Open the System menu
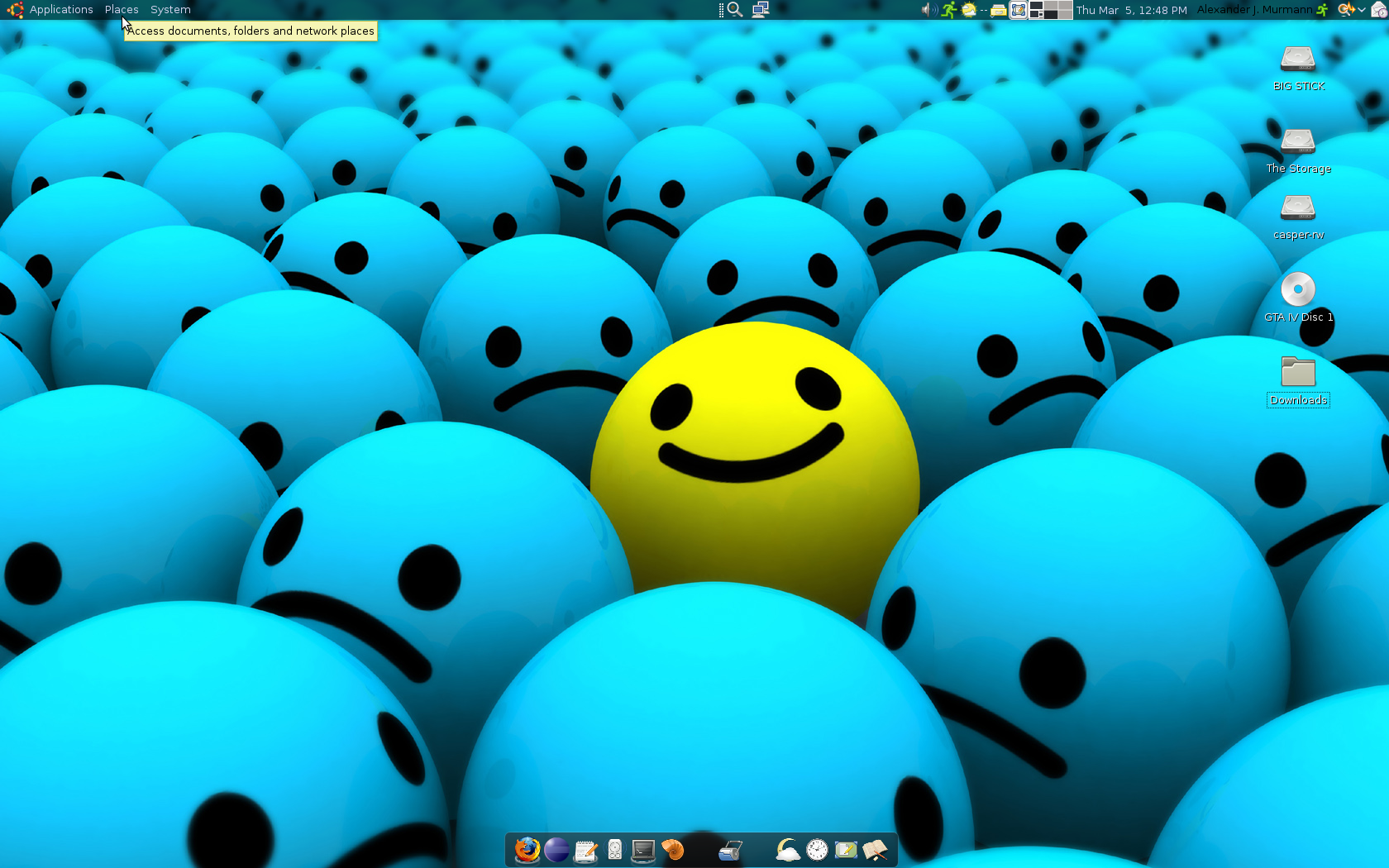 pyautogui.click(x=170, y=10)
